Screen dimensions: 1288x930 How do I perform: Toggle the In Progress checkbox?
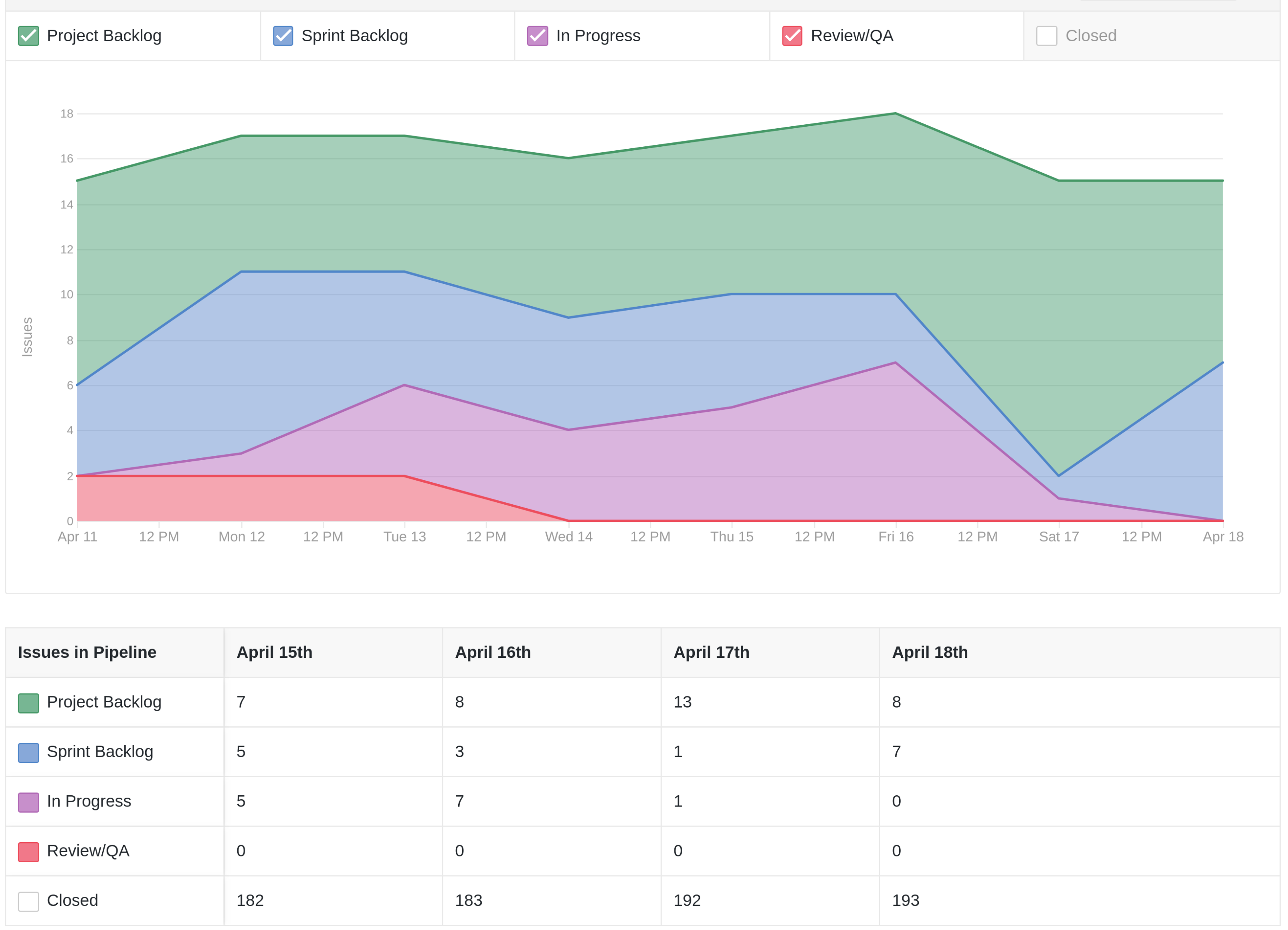pos(537,36)
